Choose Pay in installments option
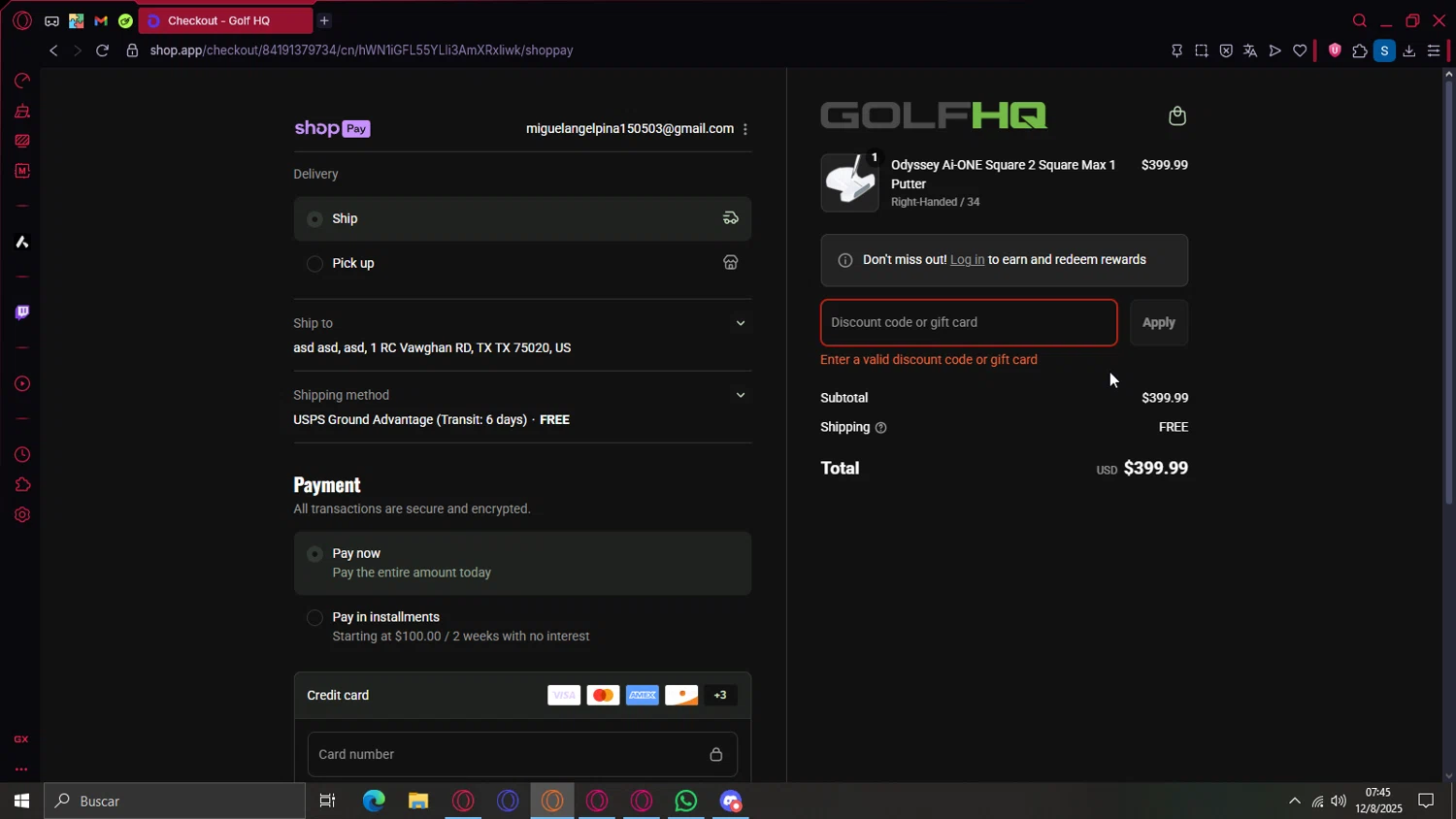Viewport: 1456px width, 819px height. tap(314, 618)
